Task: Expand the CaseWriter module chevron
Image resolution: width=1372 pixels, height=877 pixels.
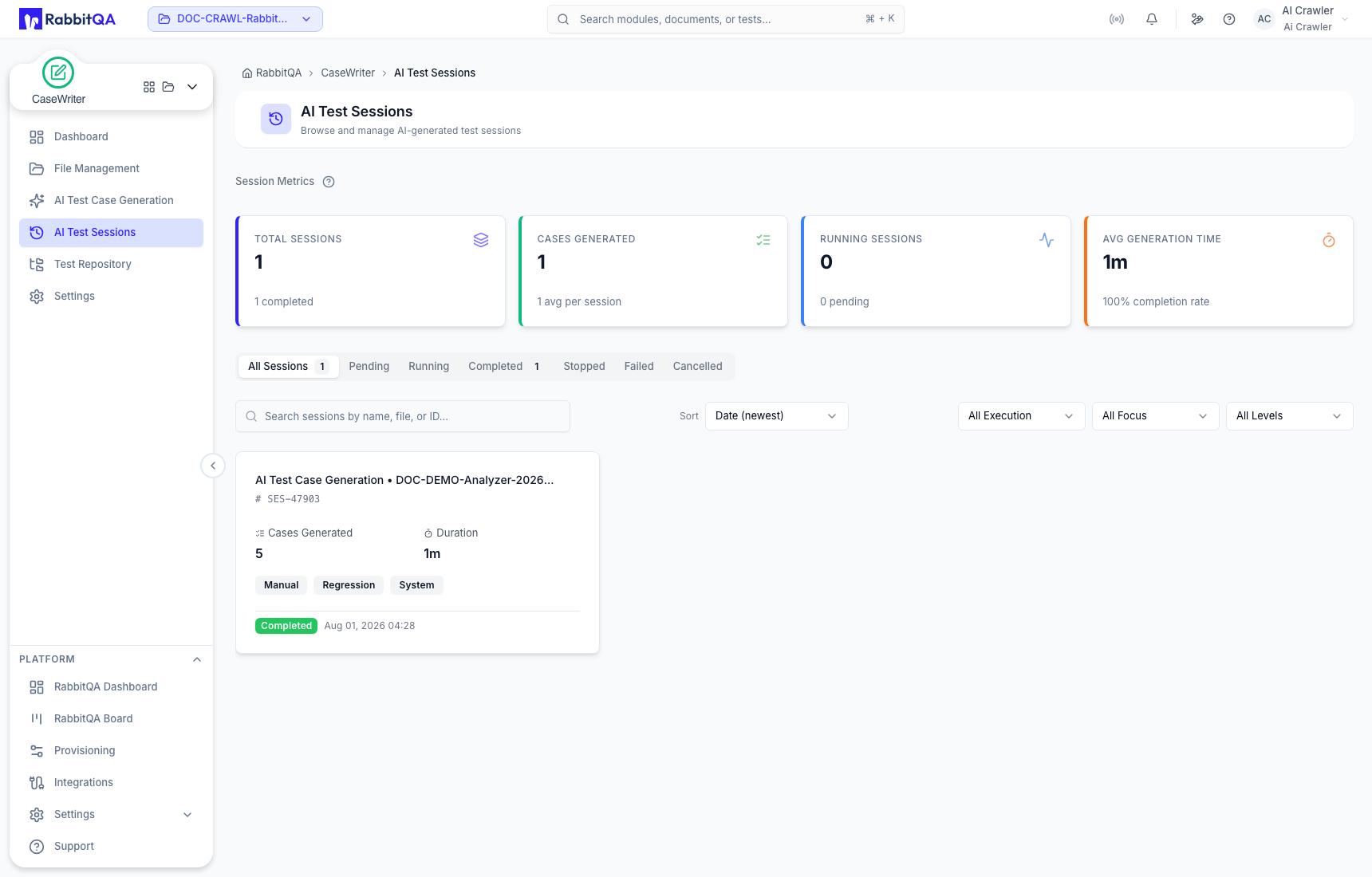Action: coord(192,87)
